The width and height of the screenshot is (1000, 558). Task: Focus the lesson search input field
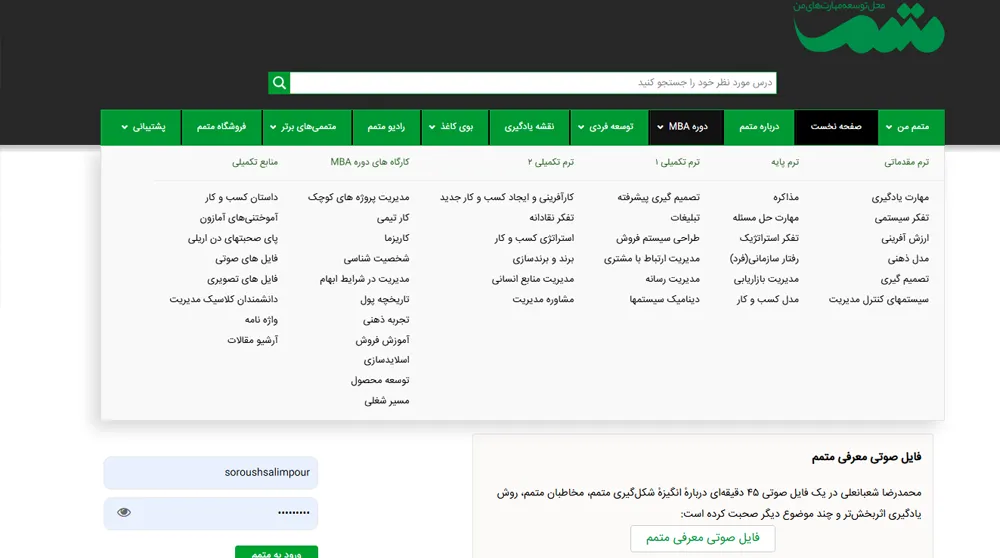[533, 83]
